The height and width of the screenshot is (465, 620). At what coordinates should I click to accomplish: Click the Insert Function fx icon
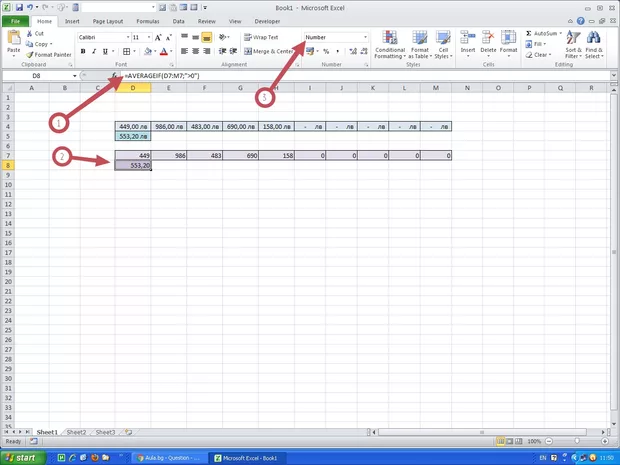pos(114,76)
